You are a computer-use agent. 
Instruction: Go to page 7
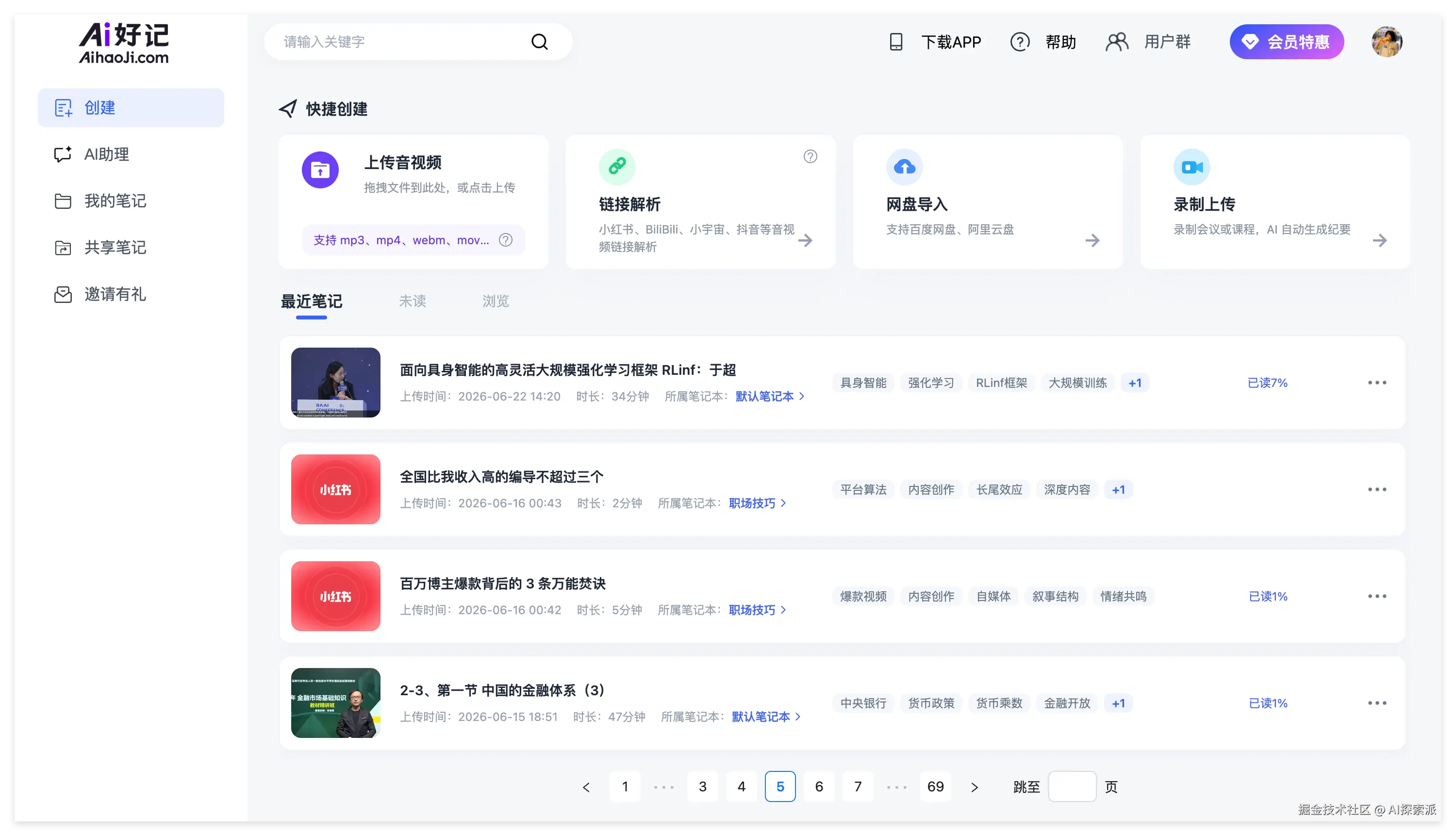click(x=858, y=787)
